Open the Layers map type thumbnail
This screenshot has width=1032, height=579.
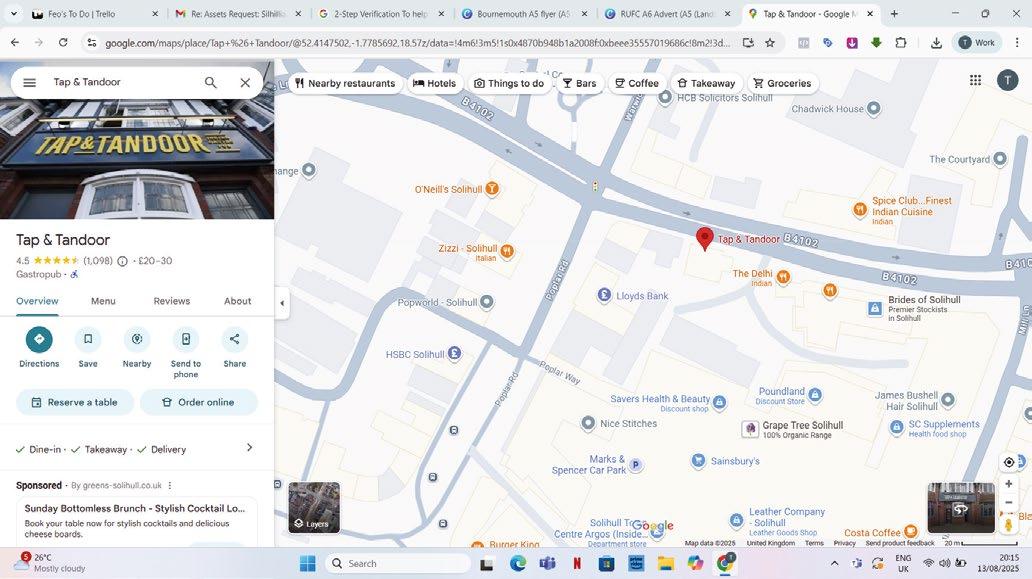pos(314,507)
